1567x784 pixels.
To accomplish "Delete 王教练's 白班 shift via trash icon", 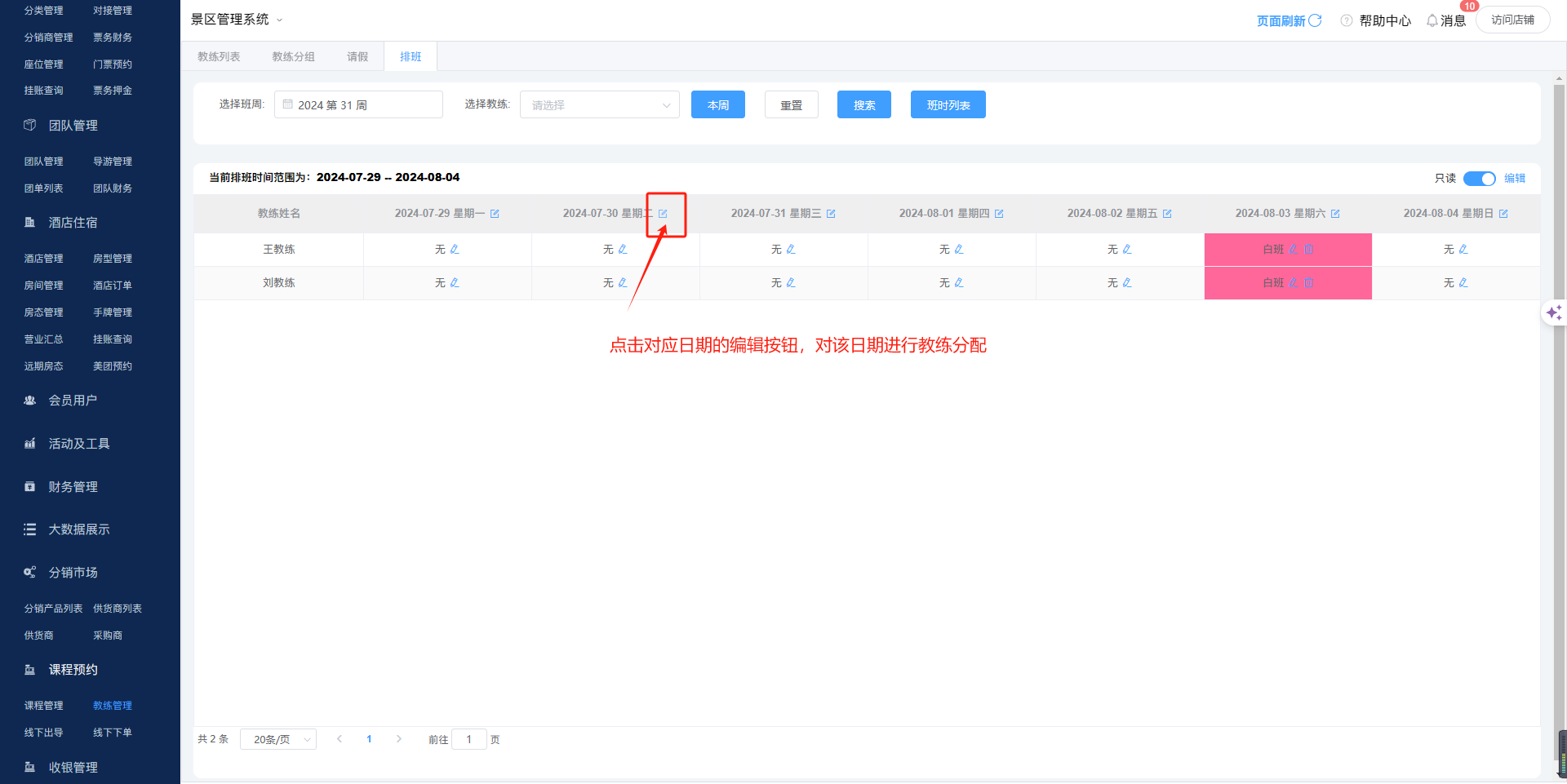I will click(x=1309, y=250).
